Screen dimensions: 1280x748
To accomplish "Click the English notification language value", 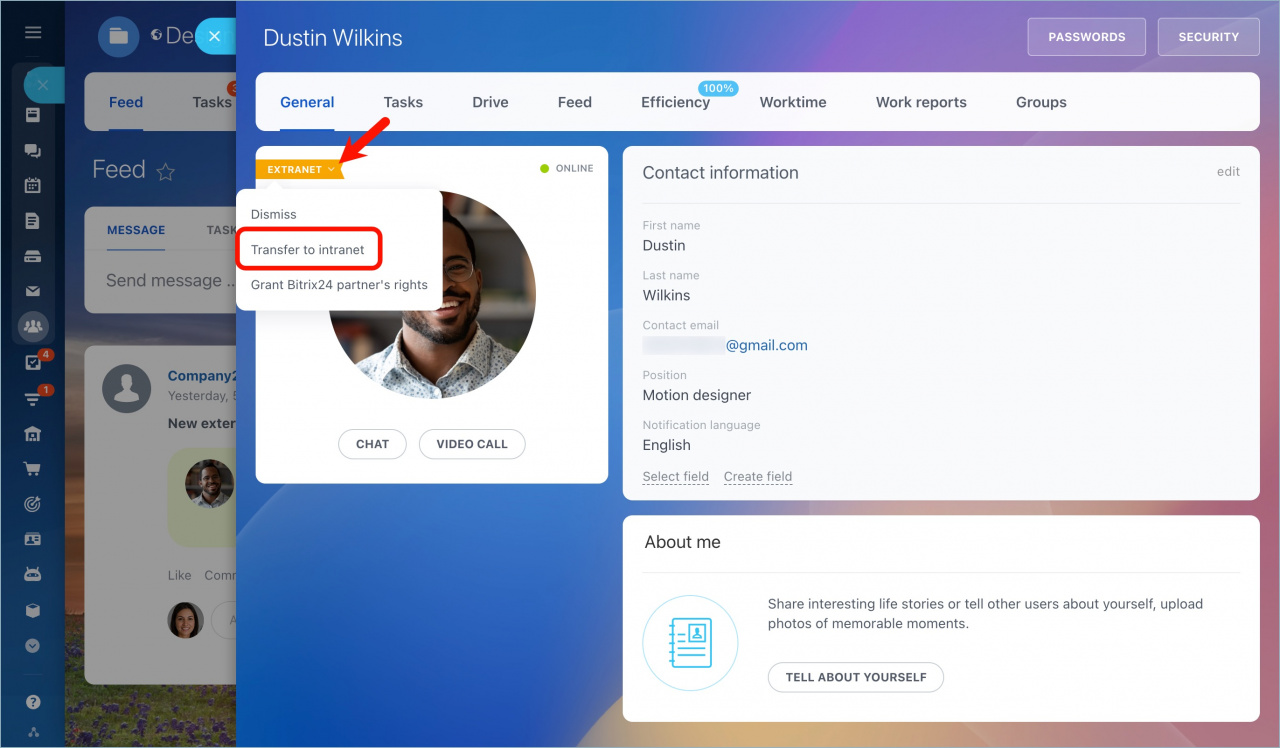I will tap(667, 445).
